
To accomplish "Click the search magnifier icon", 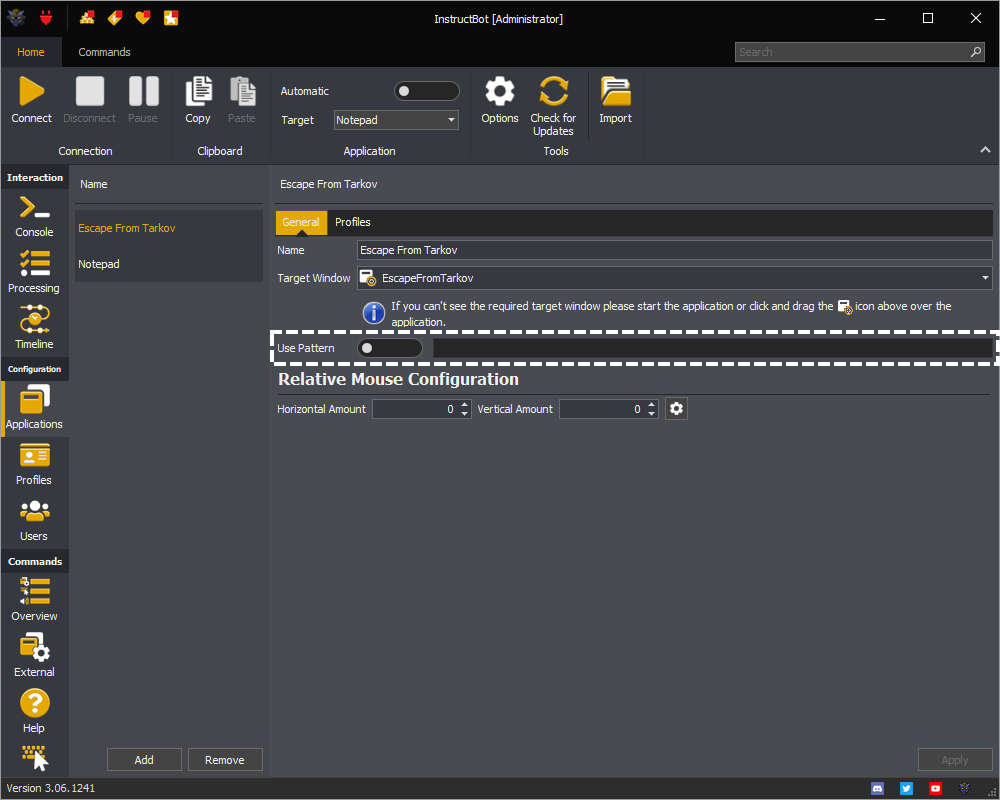I will coord(976,52).
